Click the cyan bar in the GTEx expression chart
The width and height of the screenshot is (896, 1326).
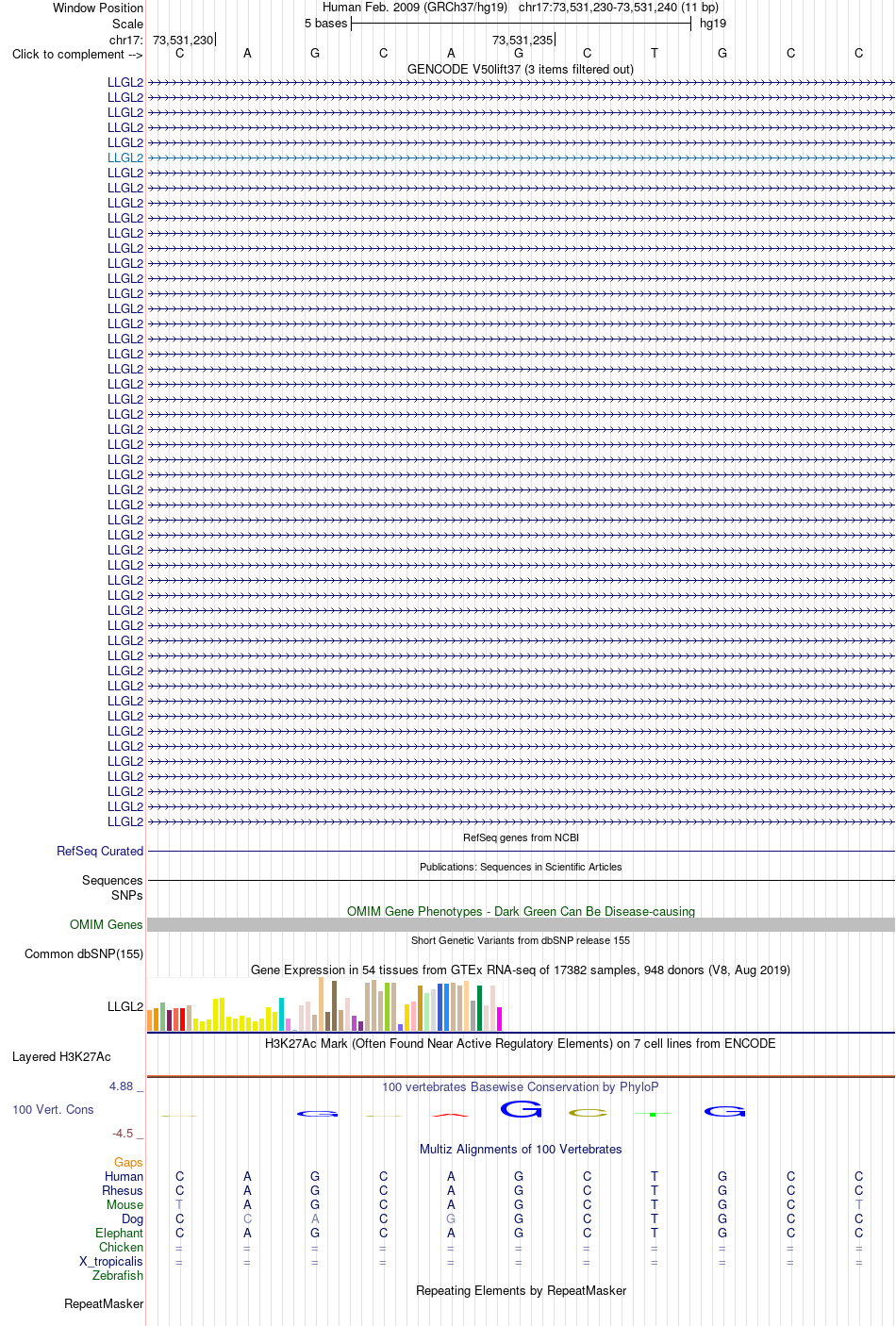[281, 1014]
